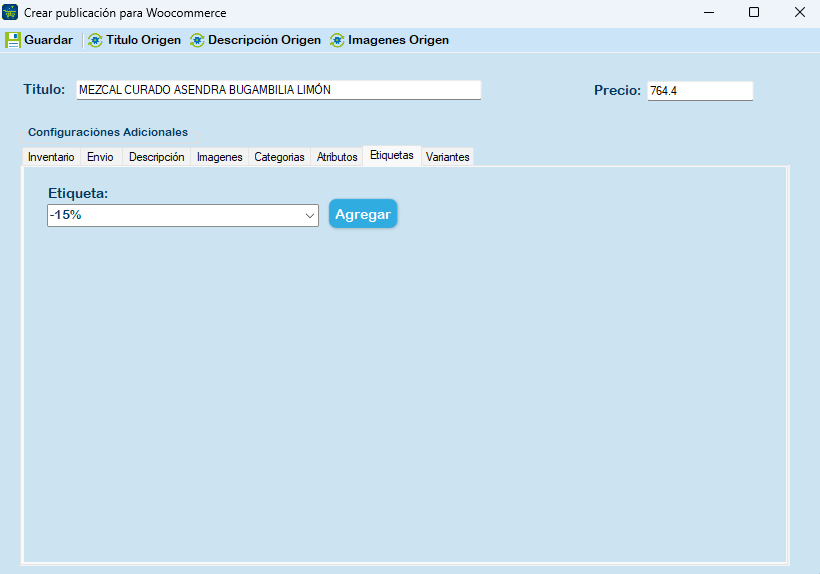Expand the Etiqueta dropdown arrow
Image resolution: width=820 pixels, height=574 pixels.
(x=309, y=216)
